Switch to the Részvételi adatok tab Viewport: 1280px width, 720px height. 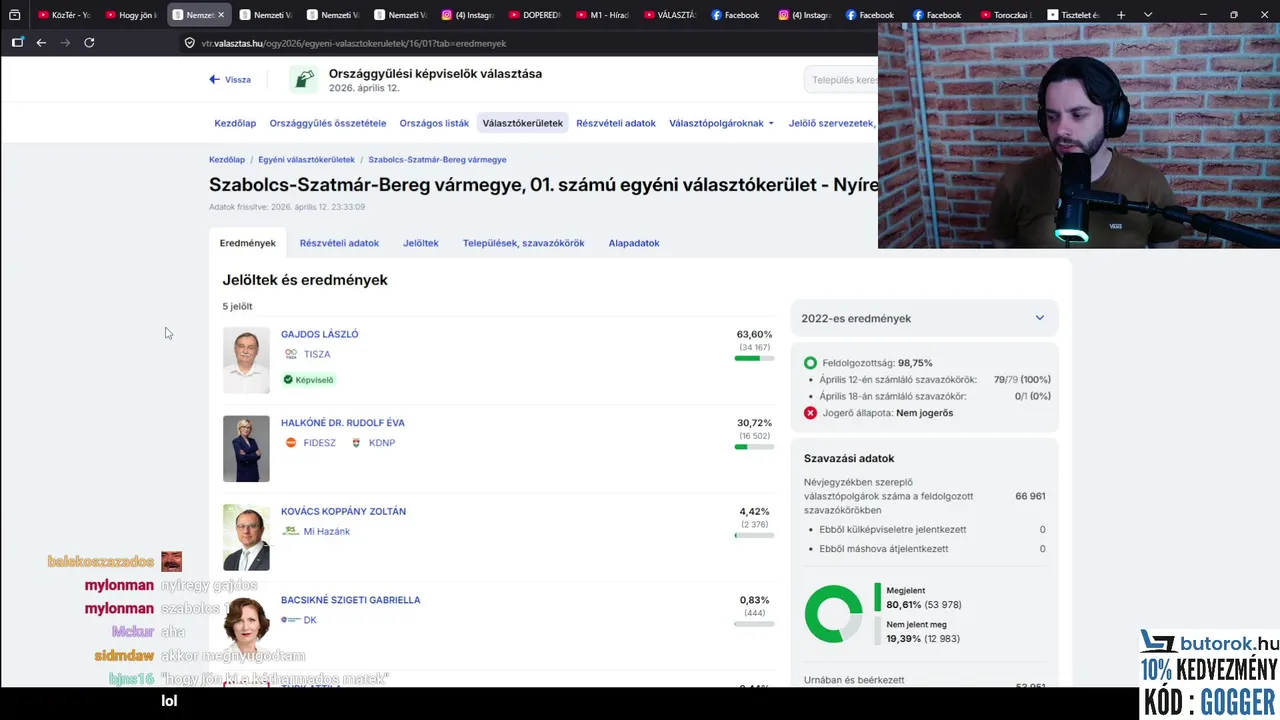[339, 243]
